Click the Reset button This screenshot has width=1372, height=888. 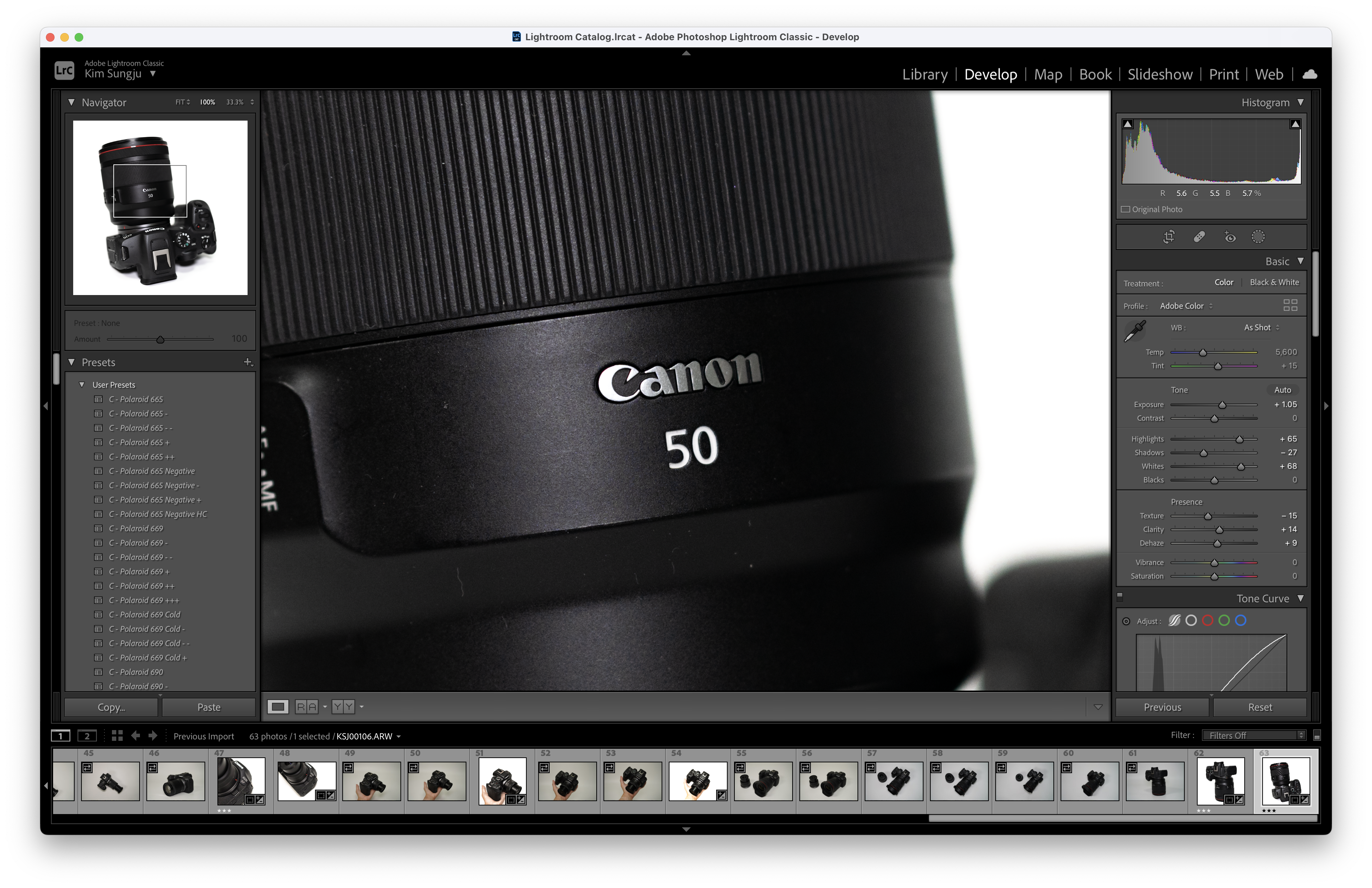1260,707
